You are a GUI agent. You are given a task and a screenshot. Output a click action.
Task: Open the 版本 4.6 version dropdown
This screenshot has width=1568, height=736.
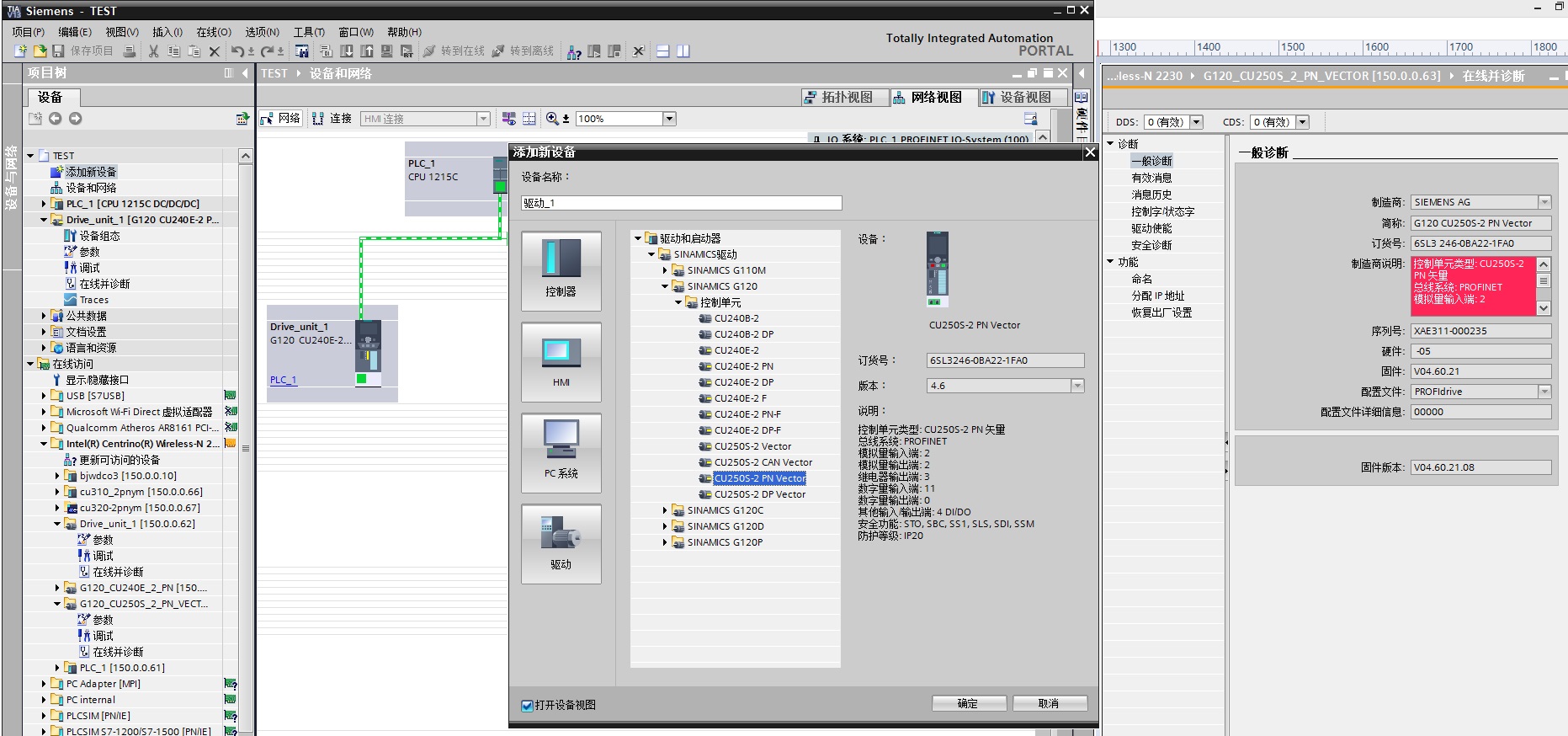coord(1077,386)
